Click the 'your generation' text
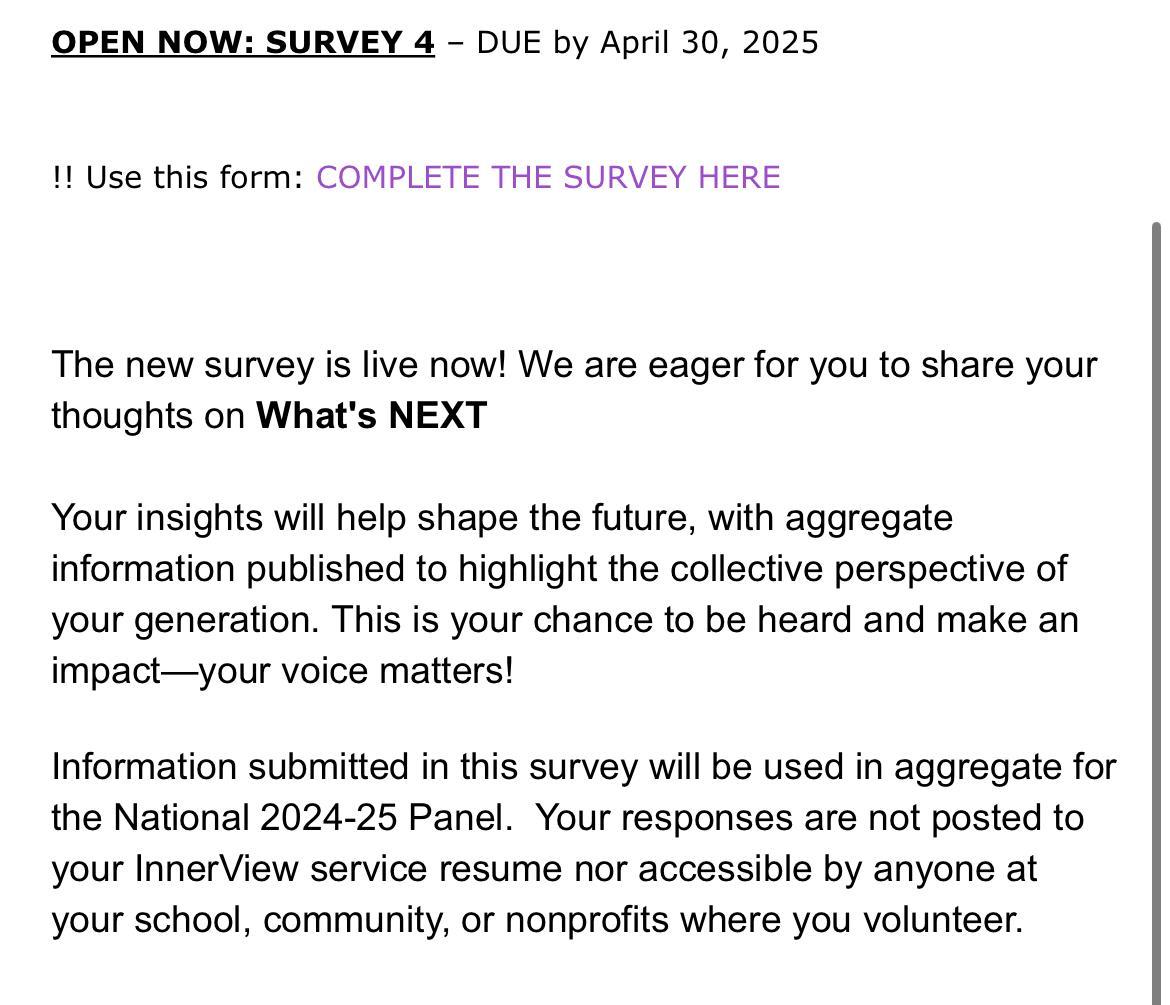This screenshot has width=1170, height=1005. [x=185, y=620]
